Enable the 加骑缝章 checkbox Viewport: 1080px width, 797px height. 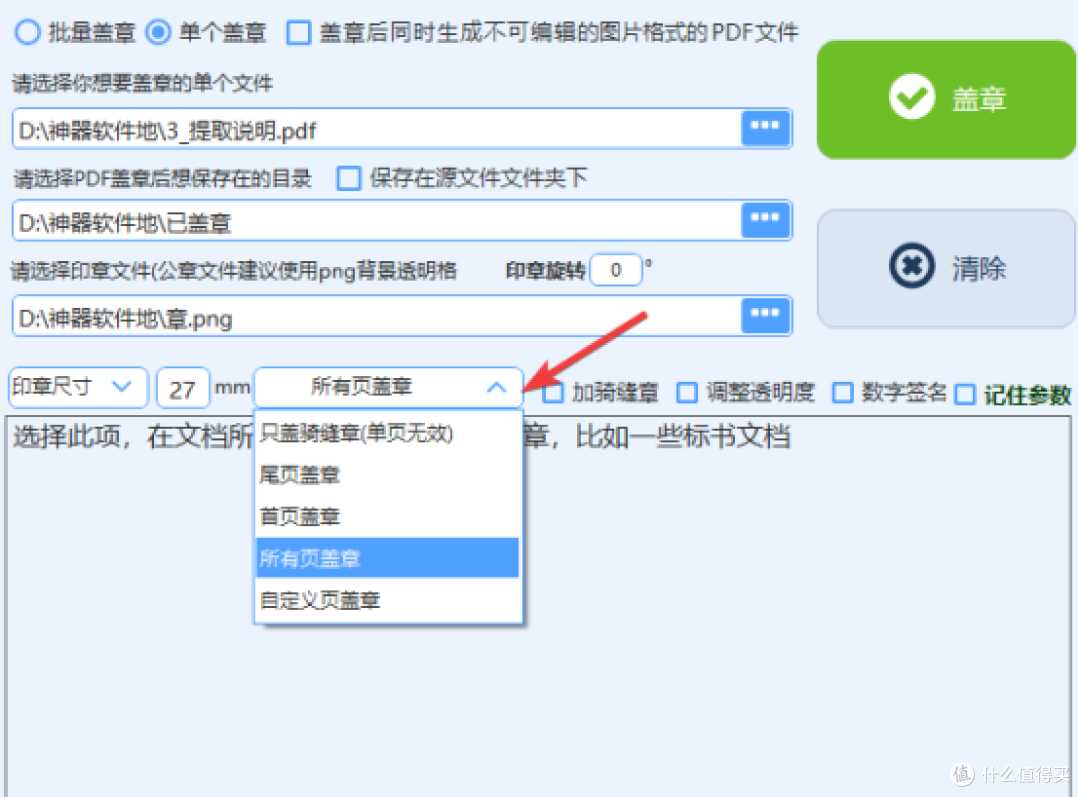click(x=552, y=393)
